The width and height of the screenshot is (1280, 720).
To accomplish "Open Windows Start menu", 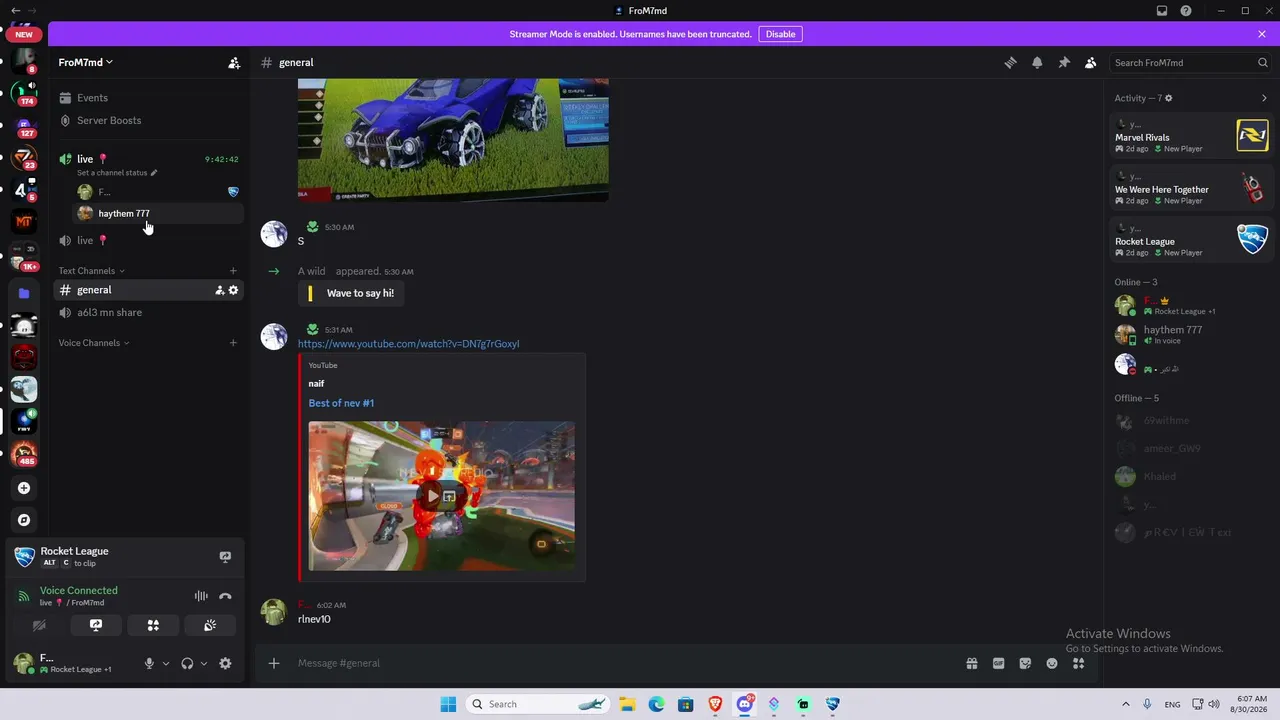I will pyautogui.click(x=448, y=704).
